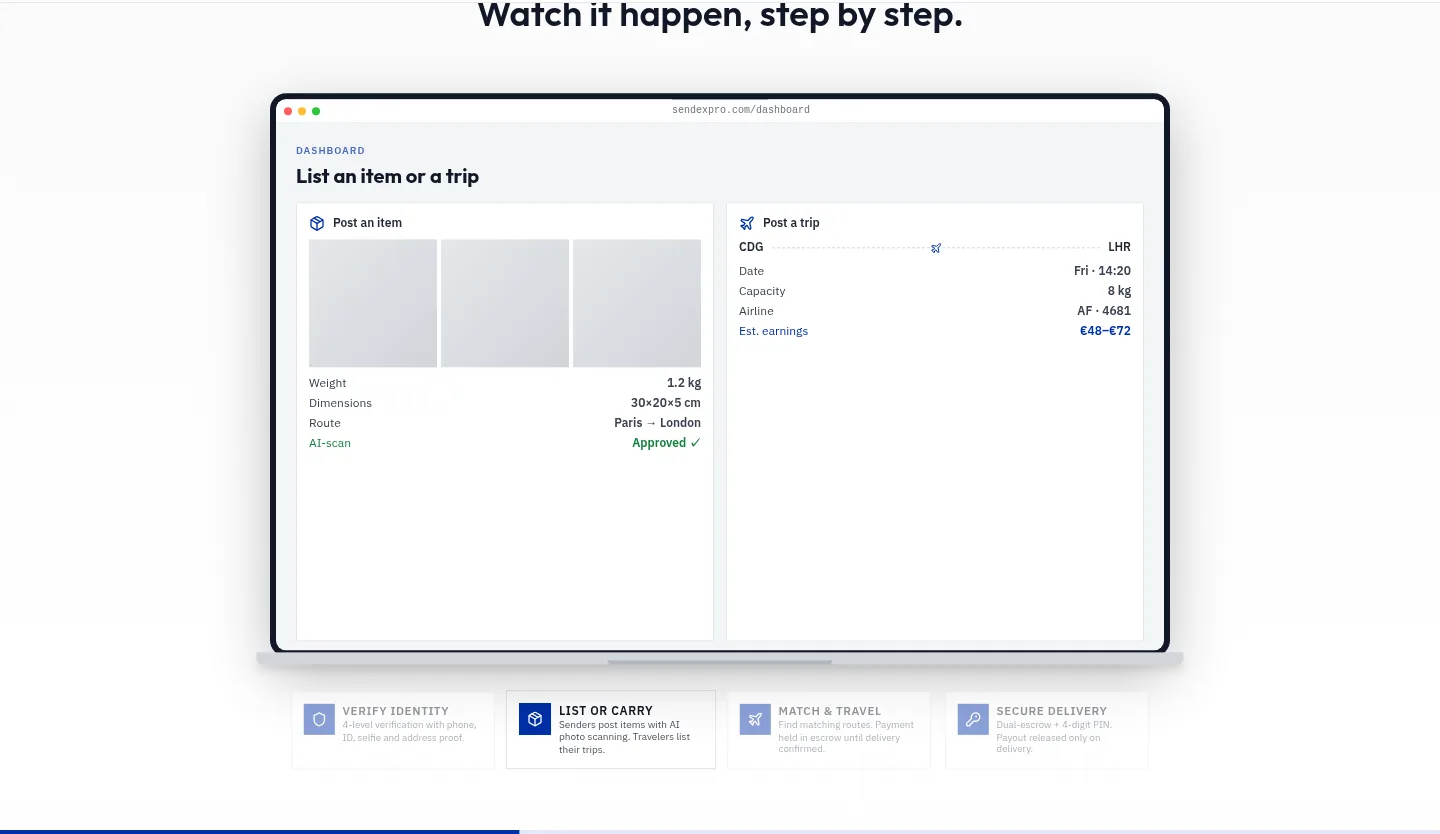
Task: Click the green Approved ✓ status
Action: tap(666, 443)
